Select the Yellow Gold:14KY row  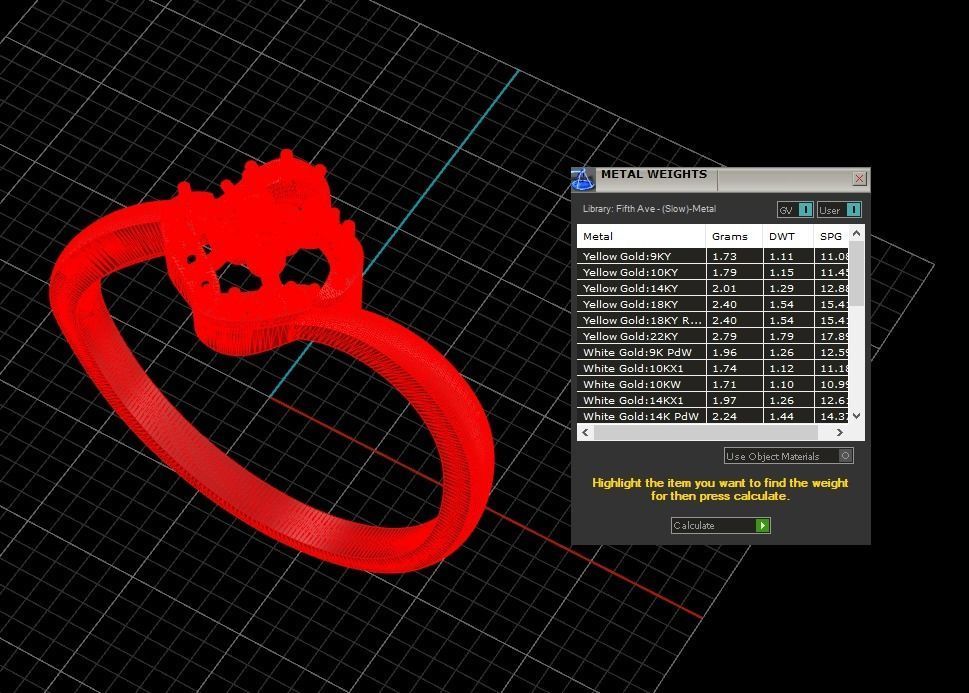click(713, 288)
